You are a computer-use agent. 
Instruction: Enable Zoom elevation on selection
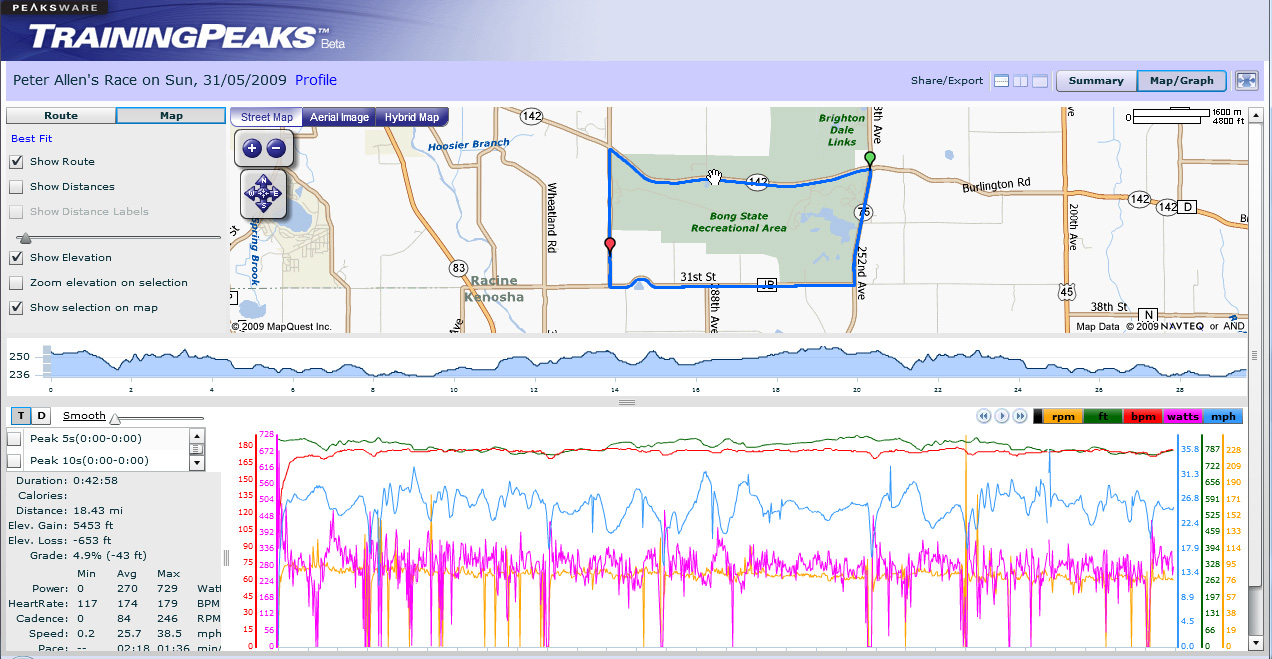pyautogui.click(x=16, y=282)
